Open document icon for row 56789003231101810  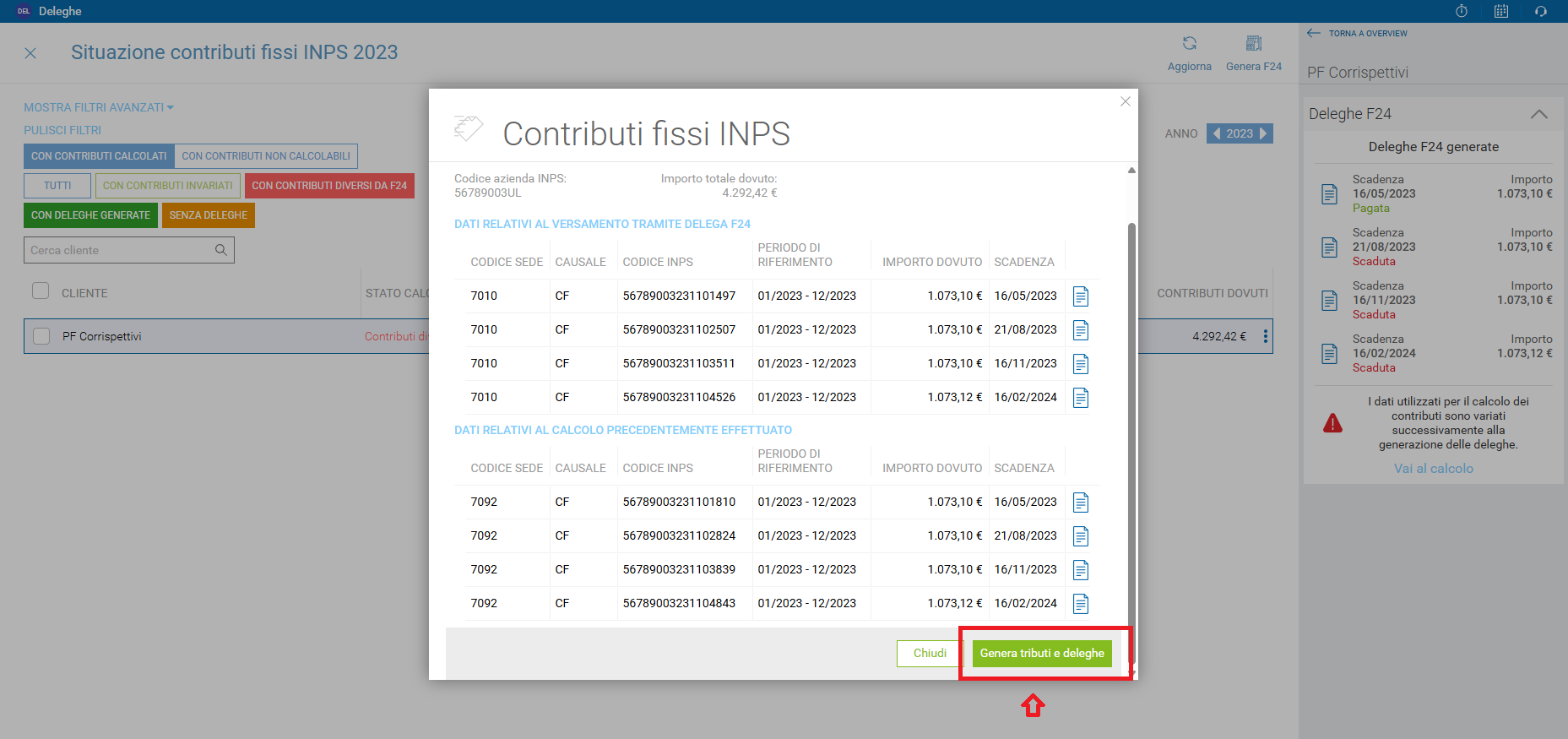coord(1081,503)
